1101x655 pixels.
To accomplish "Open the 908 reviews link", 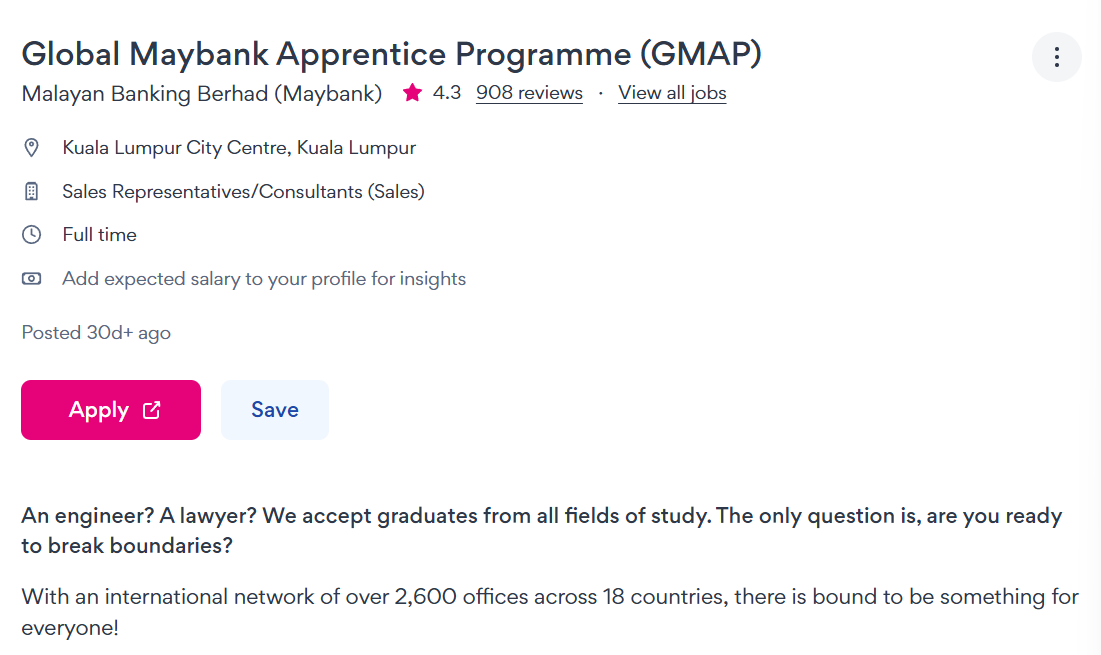I will point(529,92).
